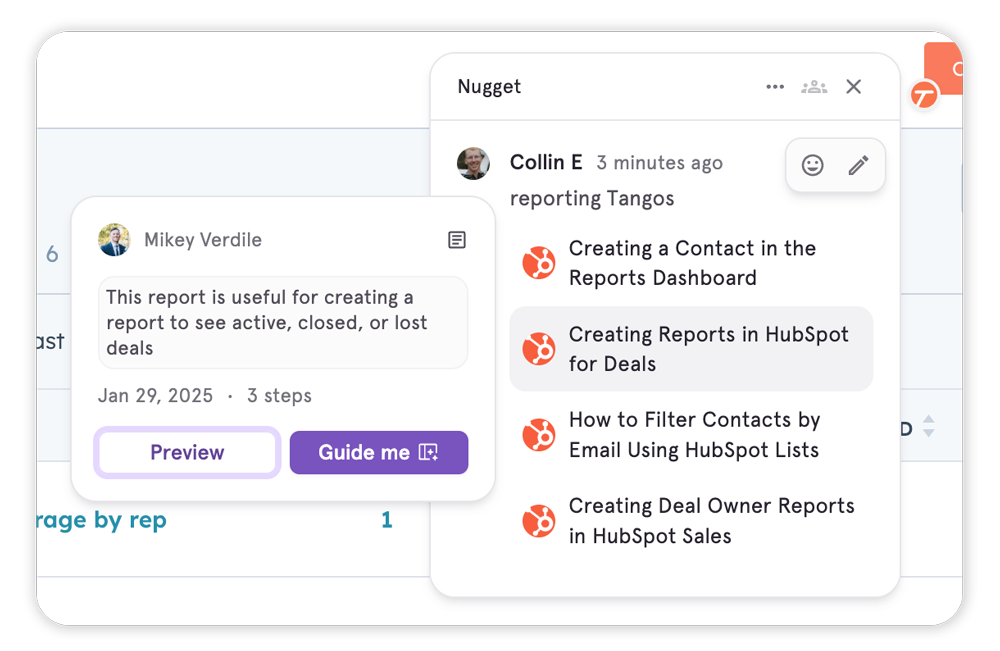Start the Guide me walkthrough
The width and height of the screenshot is (1000, 651).
pos(379,453)
